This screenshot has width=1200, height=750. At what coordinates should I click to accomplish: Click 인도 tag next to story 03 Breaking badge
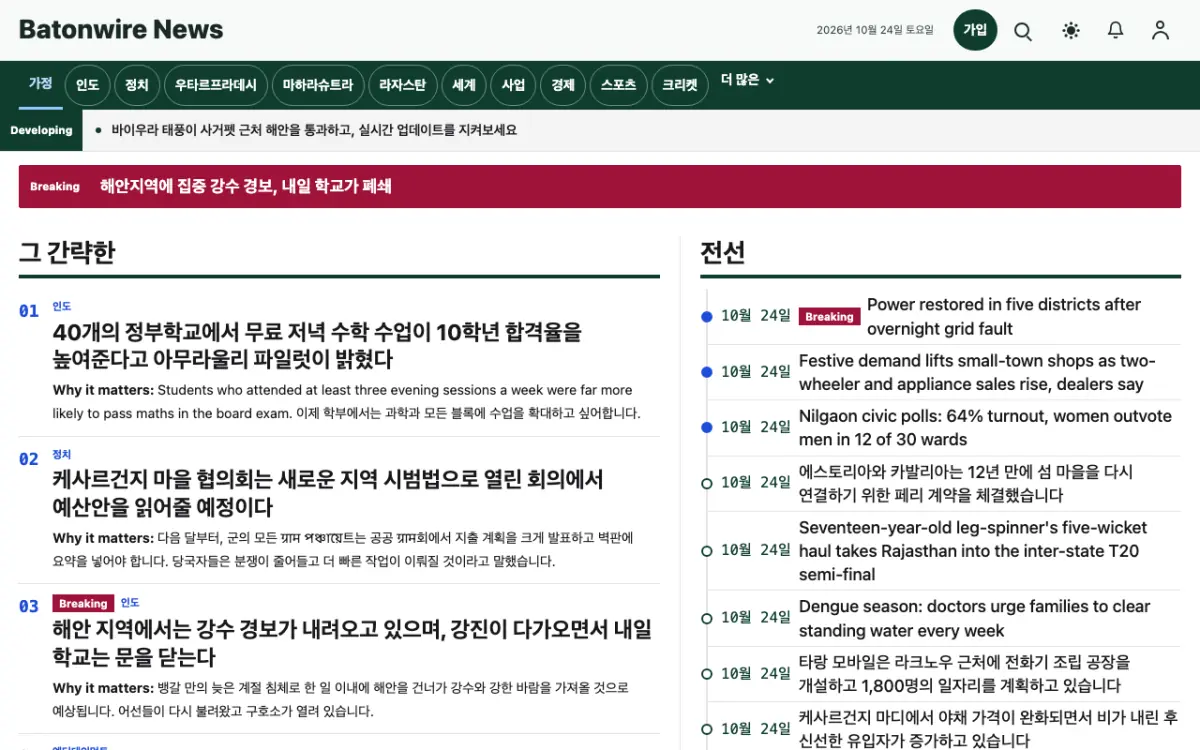click(x=130, y=603)
